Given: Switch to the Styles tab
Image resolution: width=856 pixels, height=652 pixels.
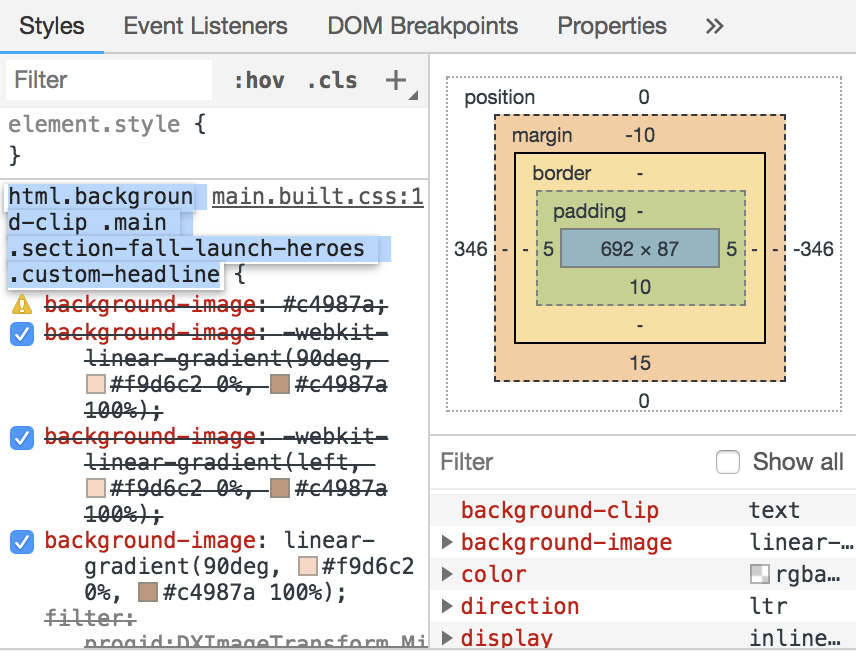Looking at the screenshot, I should 52,26.
